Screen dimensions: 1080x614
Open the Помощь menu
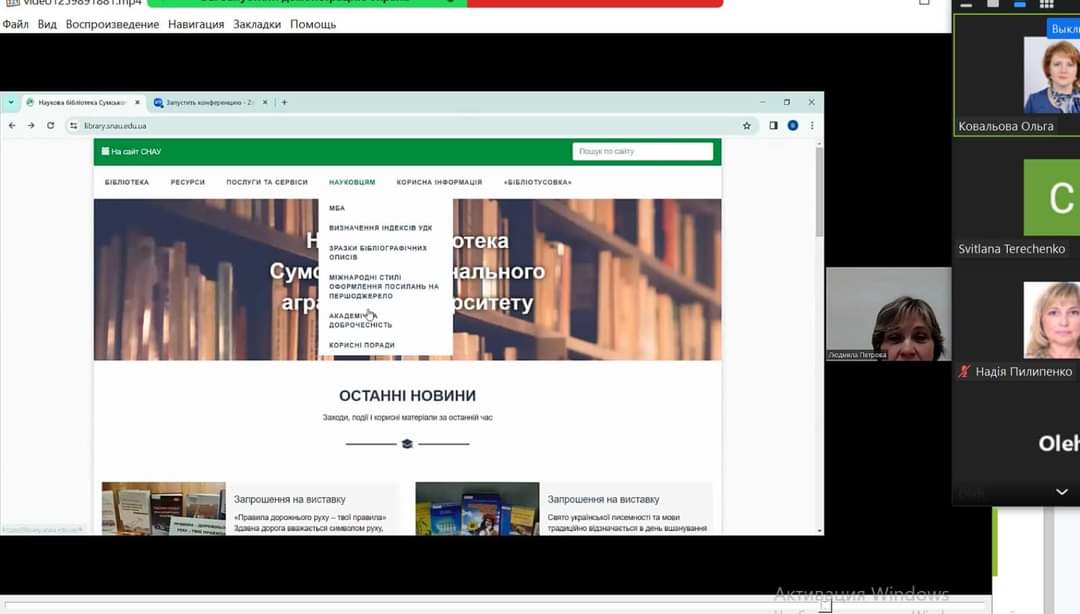tap(313, 24)
